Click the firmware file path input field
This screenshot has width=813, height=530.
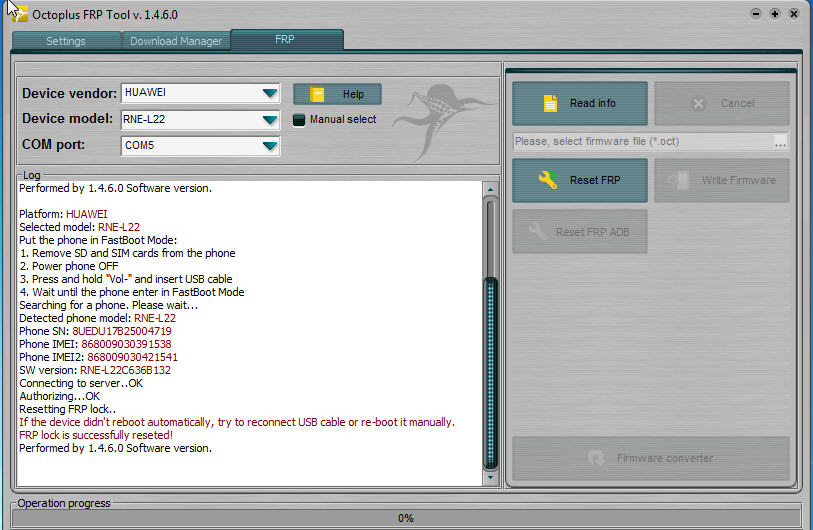tap(643, 142)
